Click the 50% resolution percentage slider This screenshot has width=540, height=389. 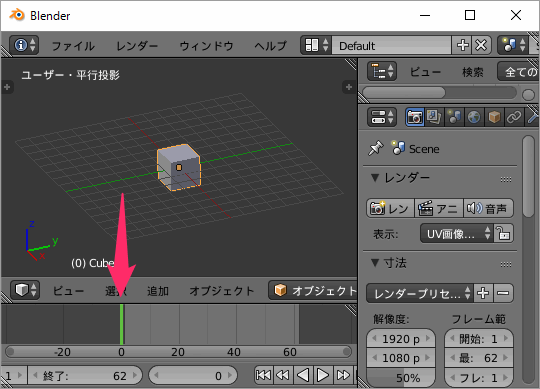401,377
